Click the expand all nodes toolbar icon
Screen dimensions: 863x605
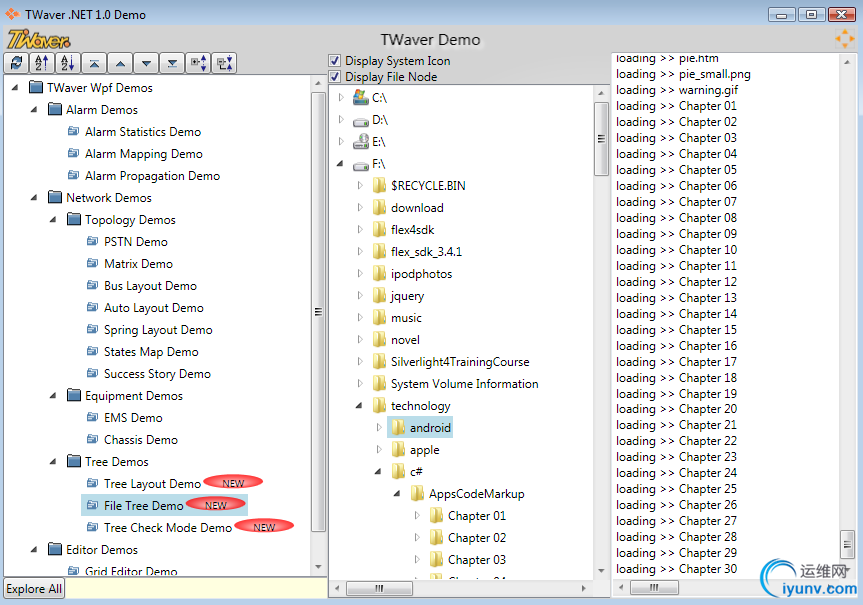[198, 63]
